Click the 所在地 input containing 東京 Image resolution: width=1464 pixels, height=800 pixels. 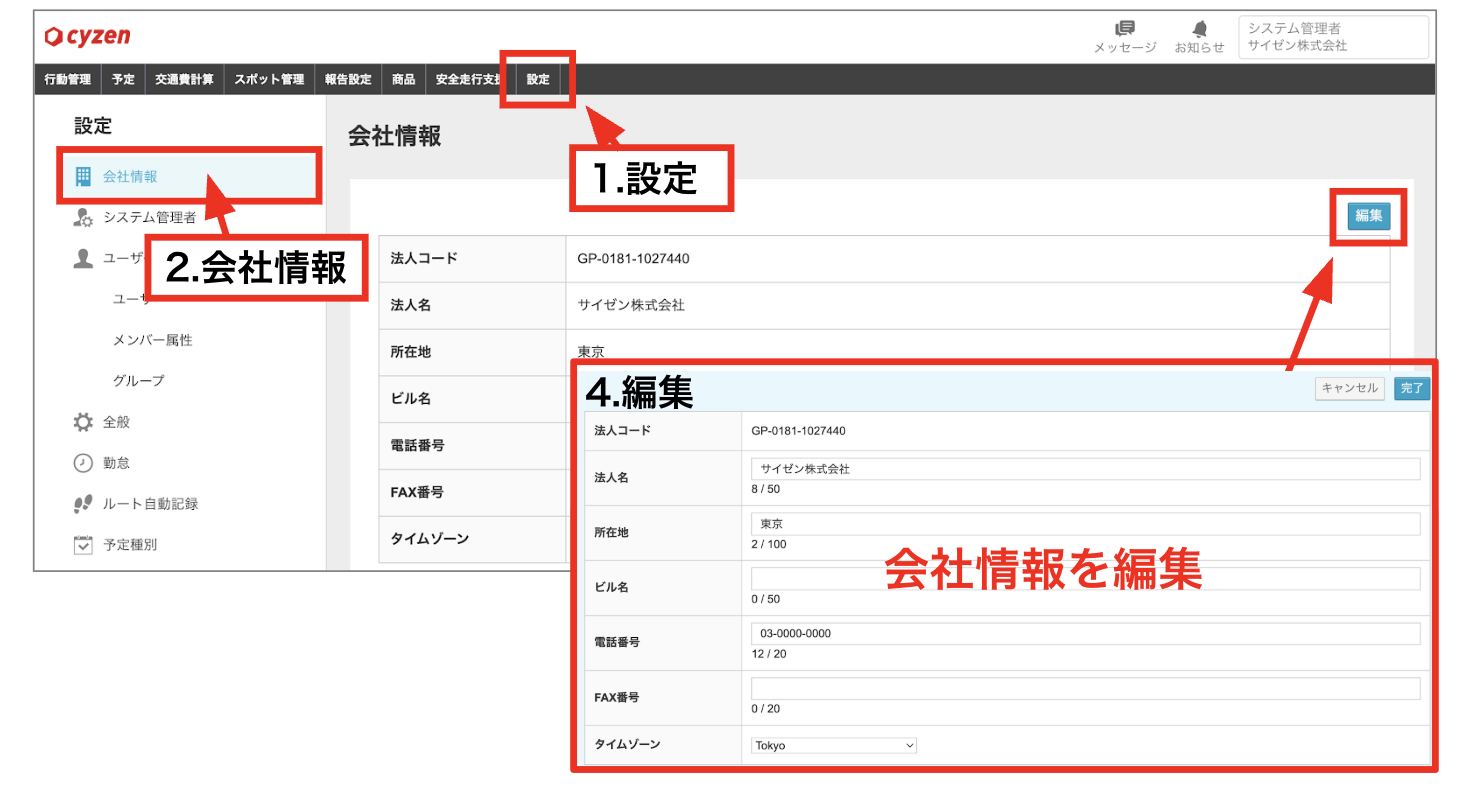click(1085, 524)
